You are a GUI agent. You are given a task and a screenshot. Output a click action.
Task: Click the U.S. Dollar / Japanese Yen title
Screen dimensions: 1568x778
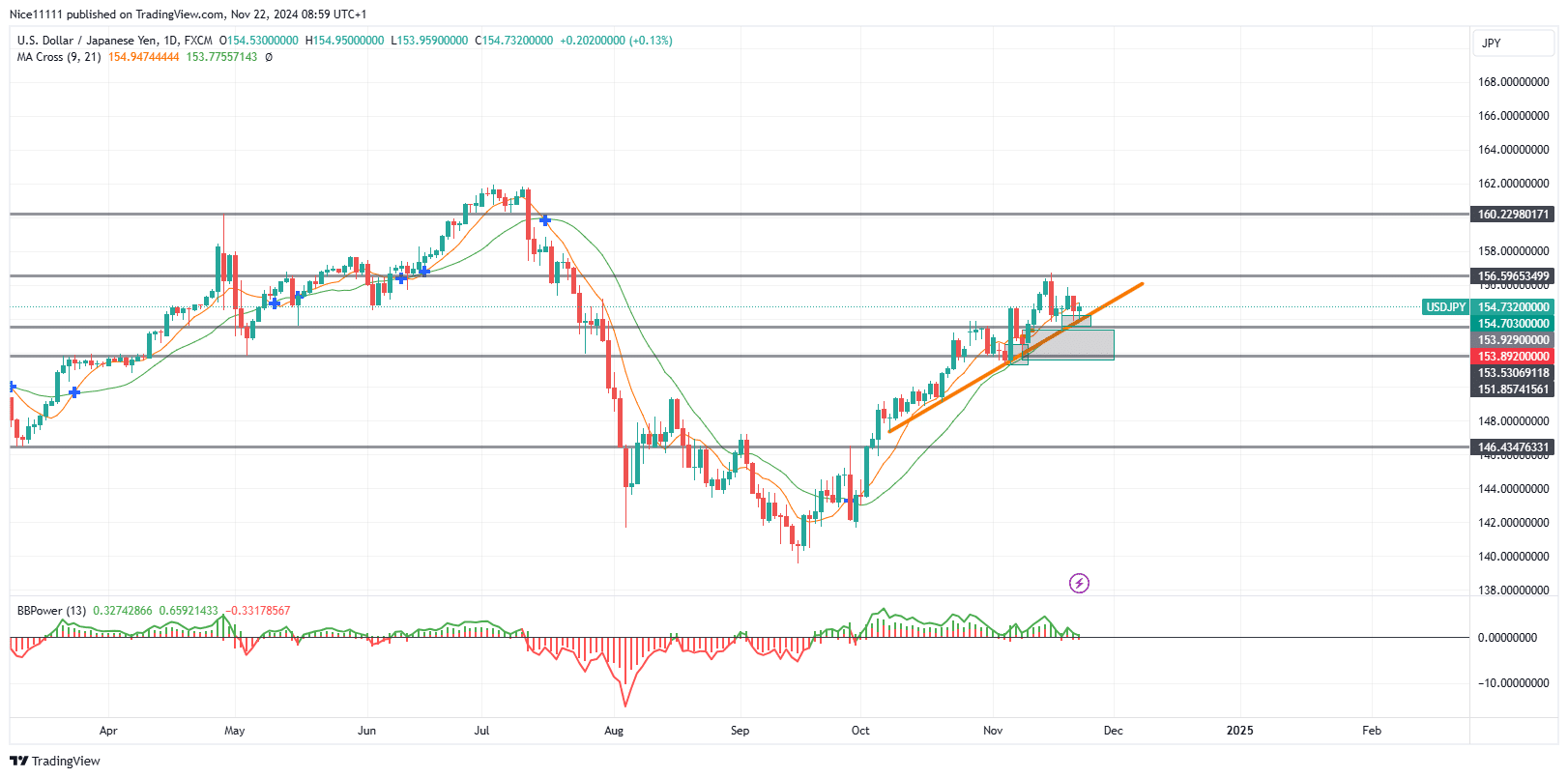87,41
